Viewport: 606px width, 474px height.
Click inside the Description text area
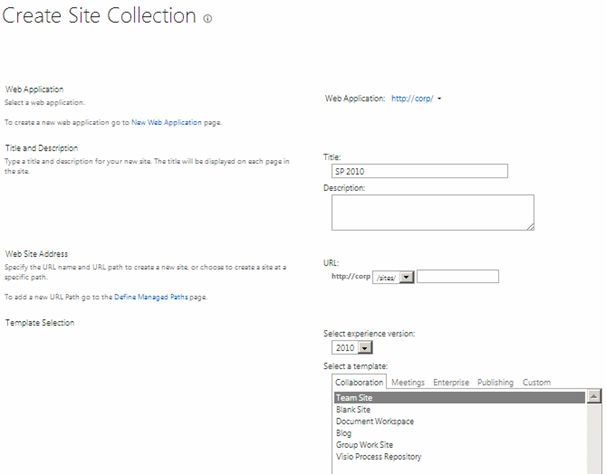(x=432, y=212)
